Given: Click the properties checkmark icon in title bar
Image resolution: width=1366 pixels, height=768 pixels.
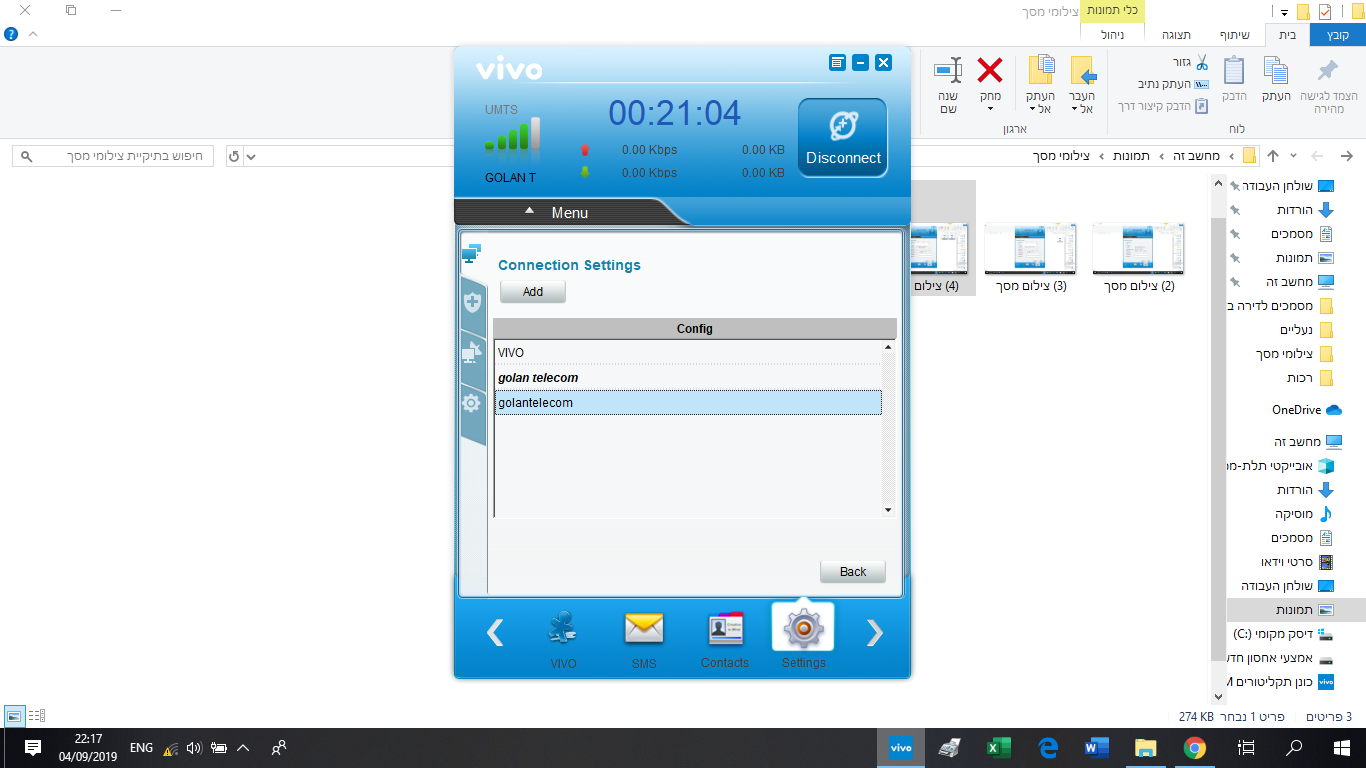Looking at the screenshot, I should click(1325, 12).
